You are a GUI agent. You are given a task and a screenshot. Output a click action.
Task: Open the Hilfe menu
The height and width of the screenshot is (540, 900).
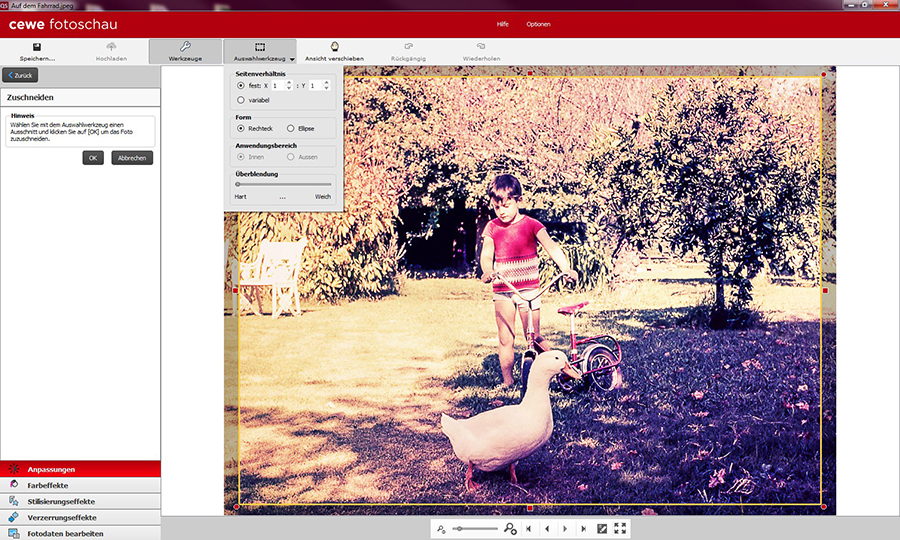[503, 24]
